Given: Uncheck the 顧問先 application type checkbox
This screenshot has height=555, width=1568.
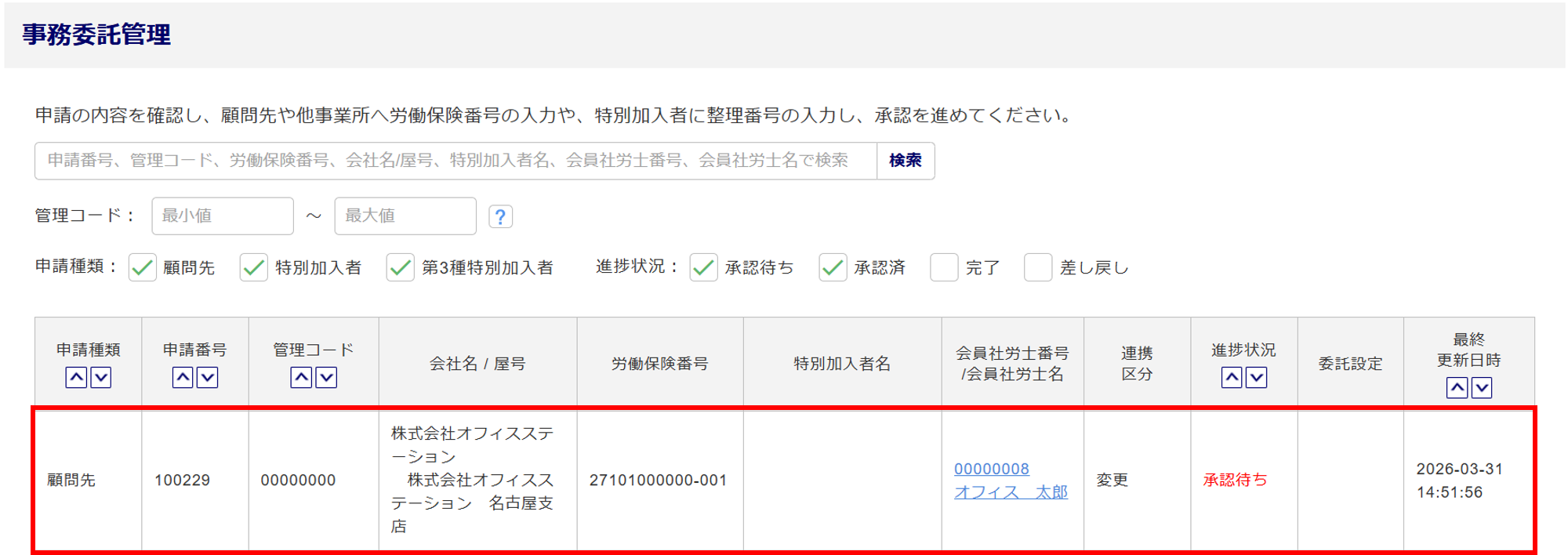Looking at the screenshot, I should [143, 268].
